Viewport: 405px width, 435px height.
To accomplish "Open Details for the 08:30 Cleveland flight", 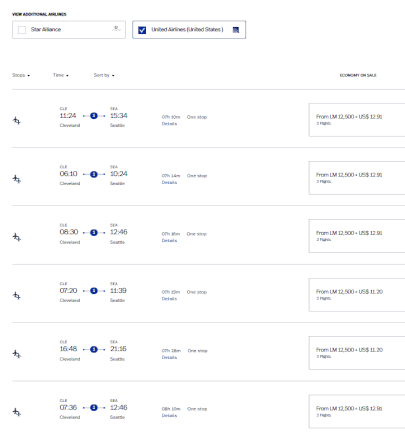I will point(169,241).
